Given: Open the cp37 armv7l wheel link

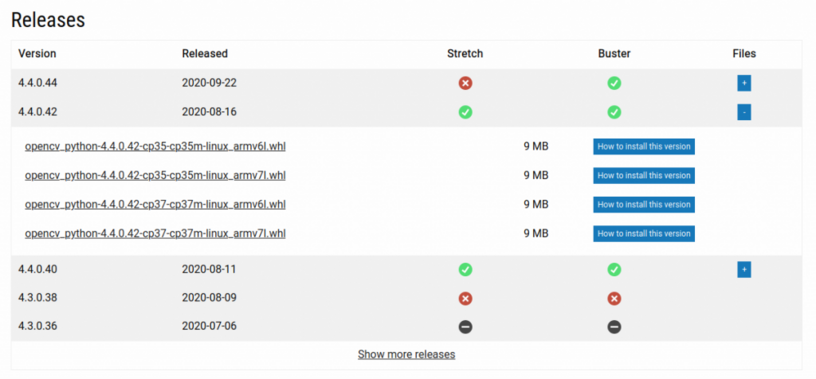Looking at the screenshot, I should coord(155,234).
